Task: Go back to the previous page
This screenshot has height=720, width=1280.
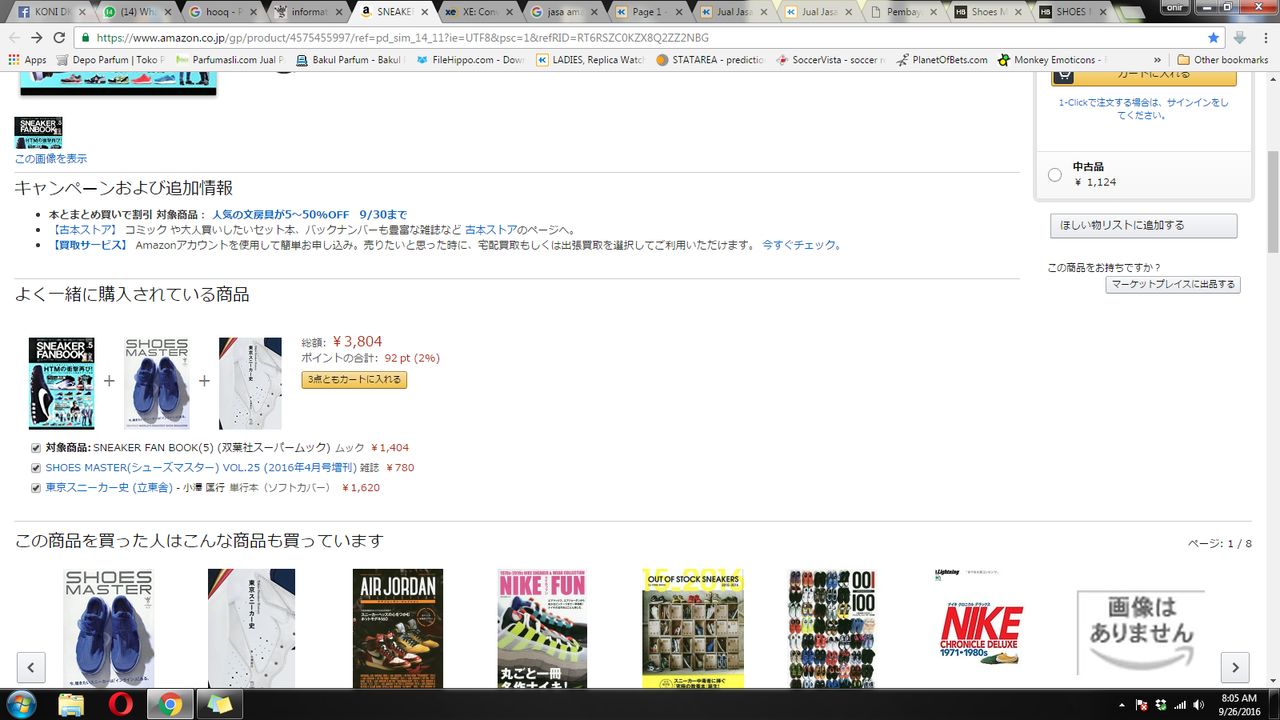Action: (x=14, y=37)
